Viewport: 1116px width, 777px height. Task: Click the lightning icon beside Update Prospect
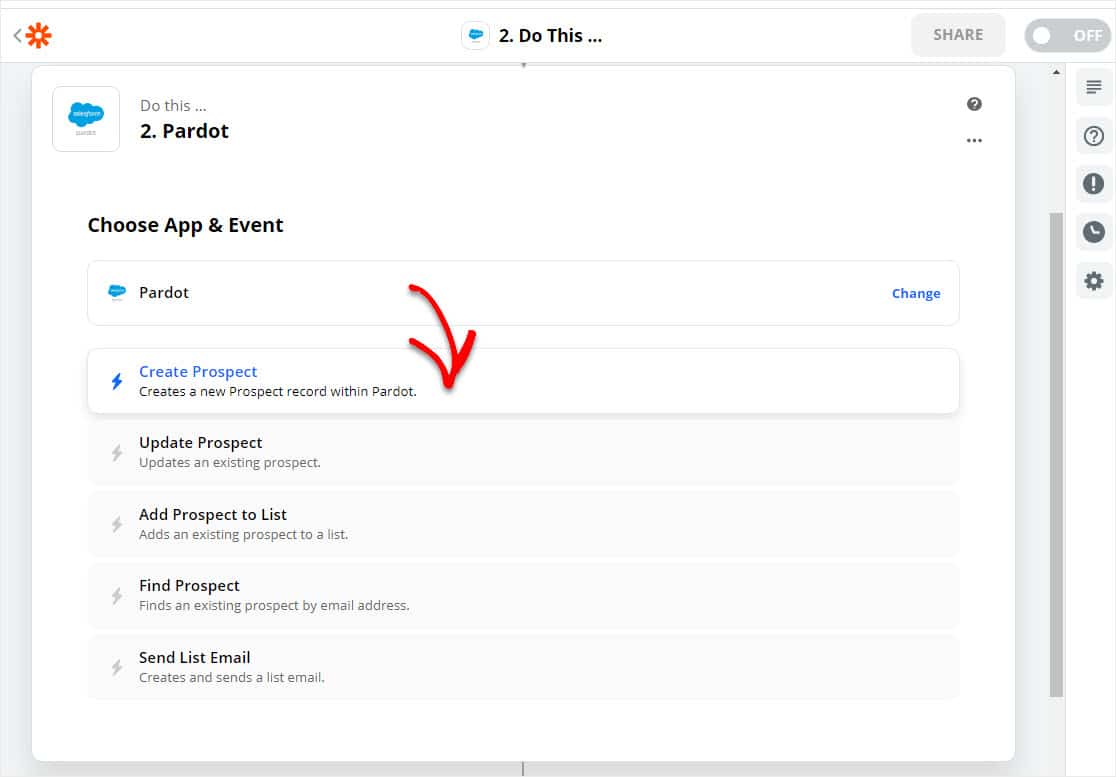(117, 453)
